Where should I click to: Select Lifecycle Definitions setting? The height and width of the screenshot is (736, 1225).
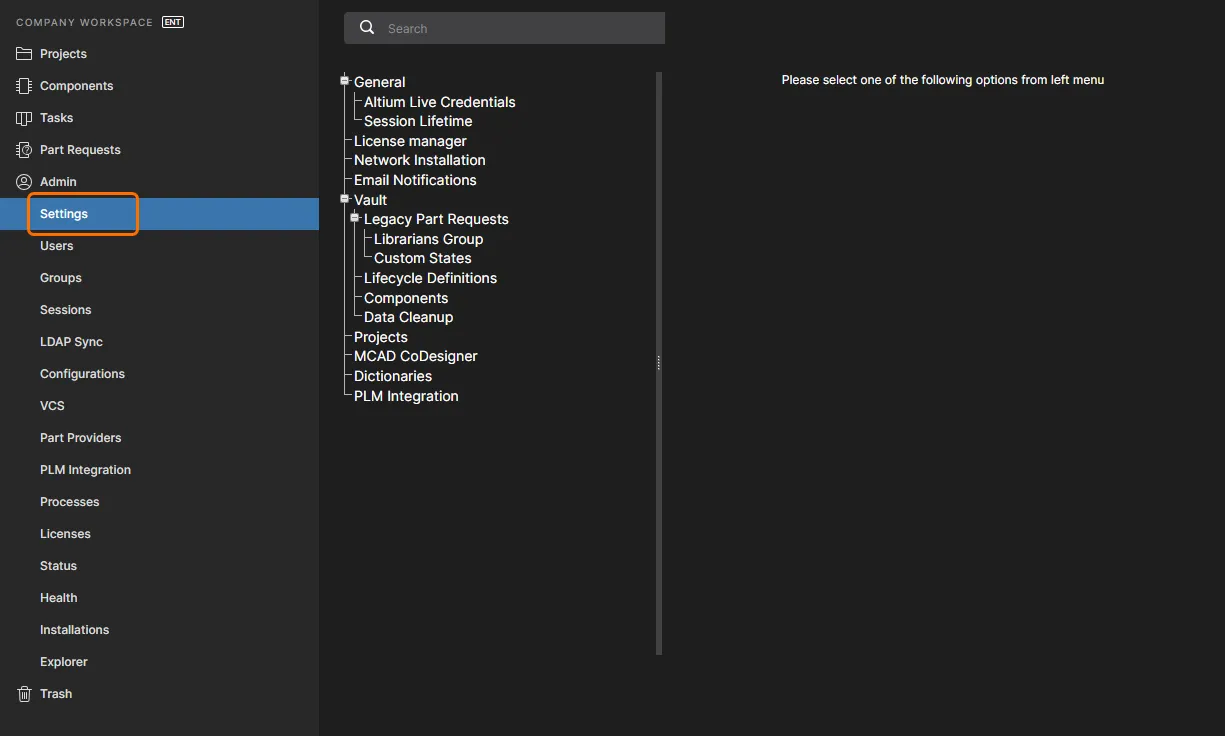[x=430, y=278]
